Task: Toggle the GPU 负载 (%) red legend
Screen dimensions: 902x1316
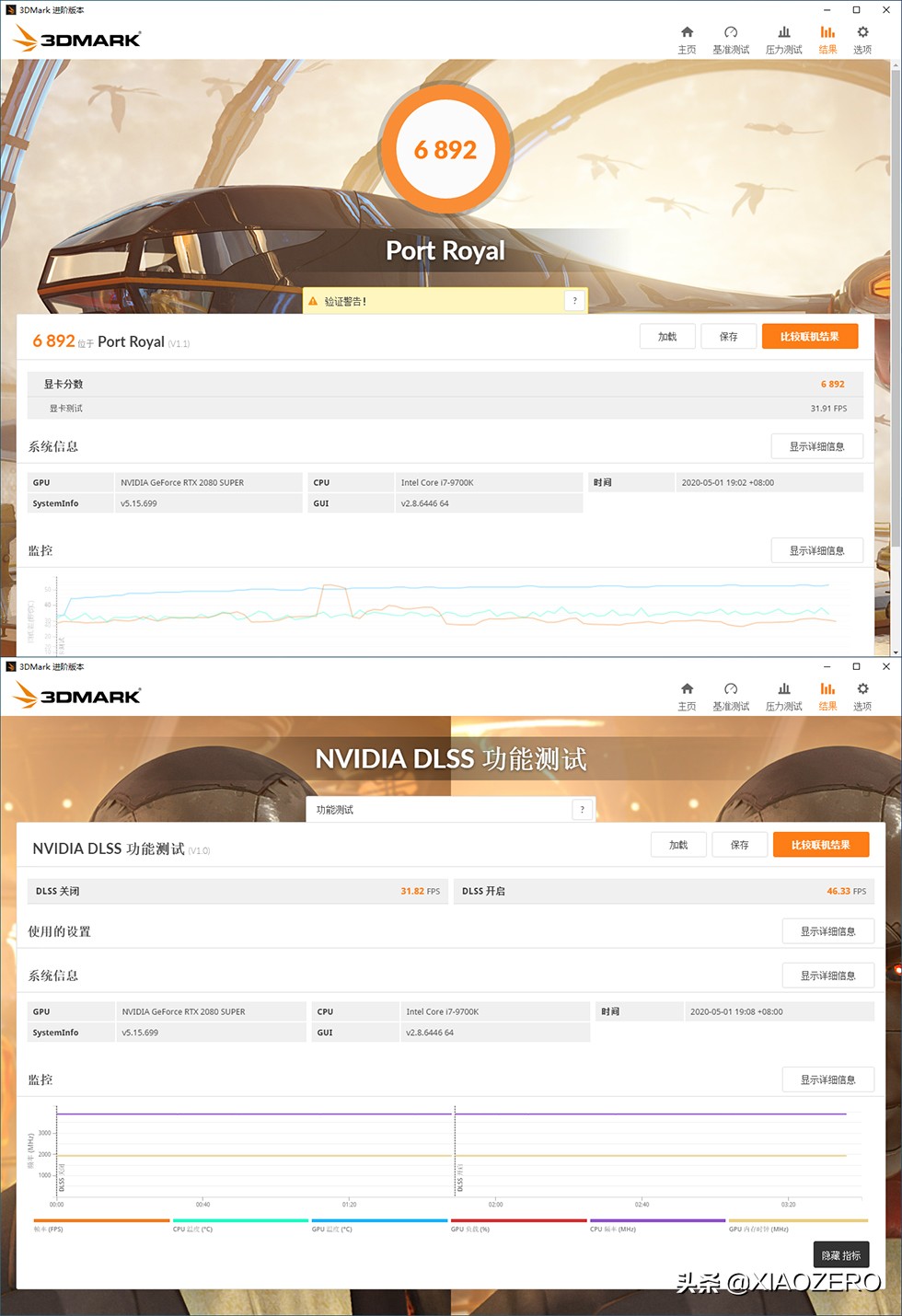Action: [x=518, y=1225]
